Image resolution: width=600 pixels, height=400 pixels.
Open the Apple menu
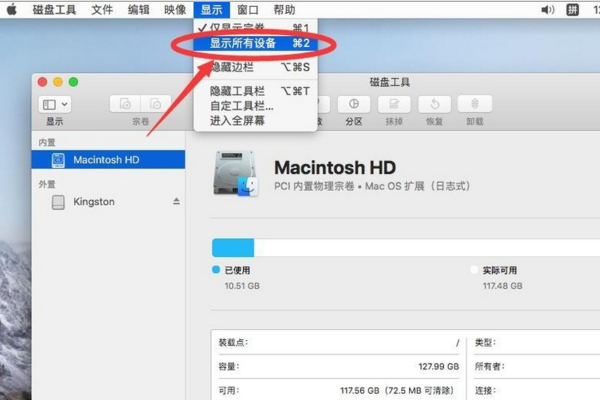point(12,9)
